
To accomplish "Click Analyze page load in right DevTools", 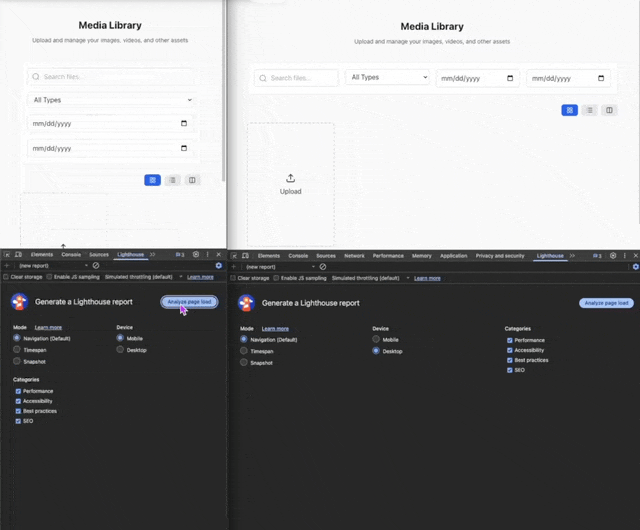I will (606, 303).
